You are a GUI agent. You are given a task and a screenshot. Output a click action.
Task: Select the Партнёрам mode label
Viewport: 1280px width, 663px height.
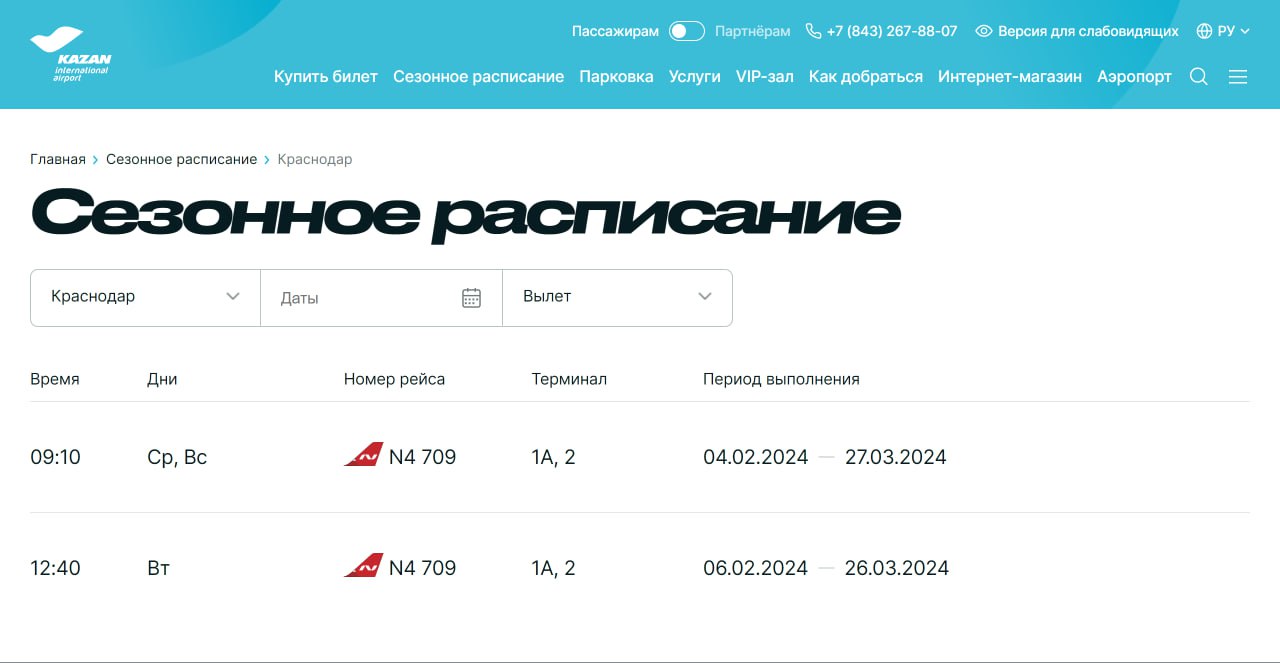click(752, 31)
